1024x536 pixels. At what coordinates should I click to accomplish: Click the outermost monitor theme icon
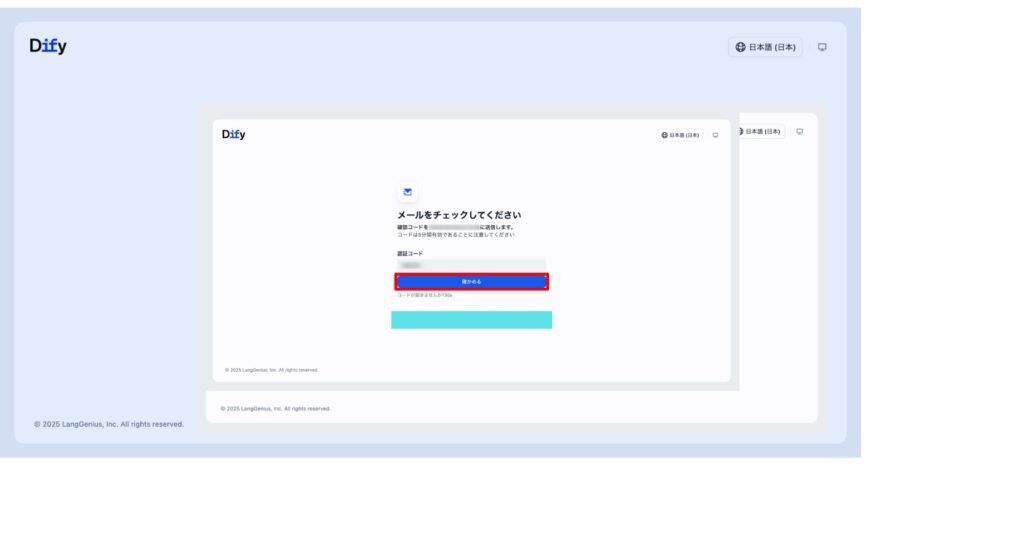822,47
